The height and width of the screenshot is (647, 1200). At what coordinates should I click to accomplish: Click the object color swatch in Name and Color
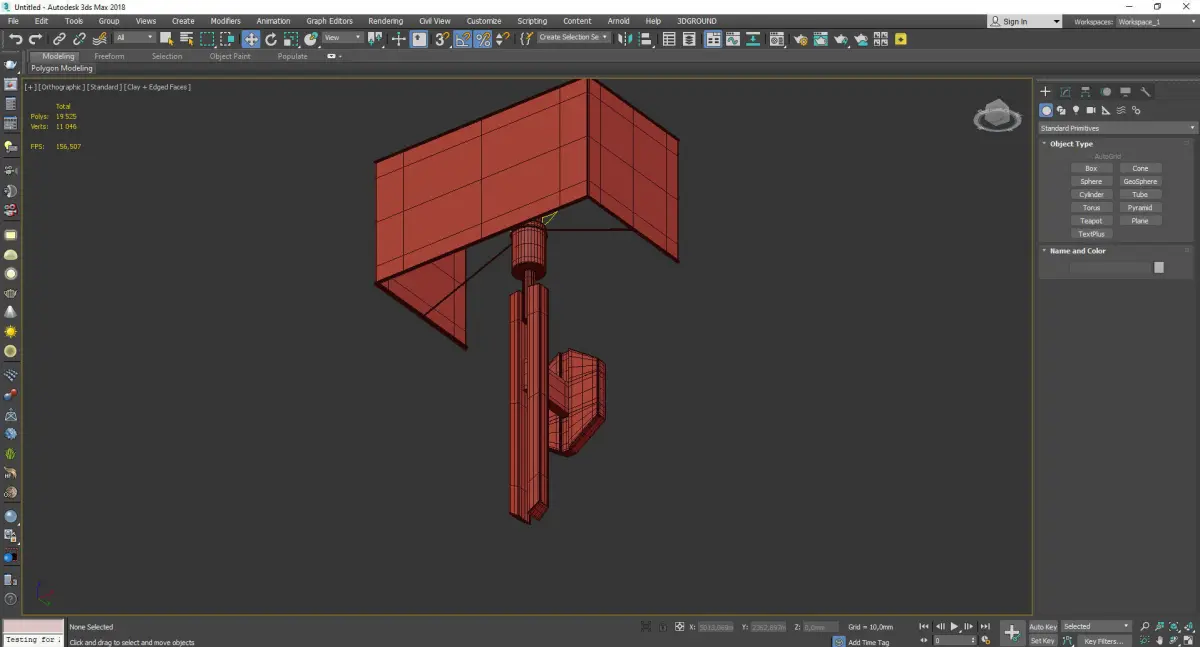point(1158,267)
